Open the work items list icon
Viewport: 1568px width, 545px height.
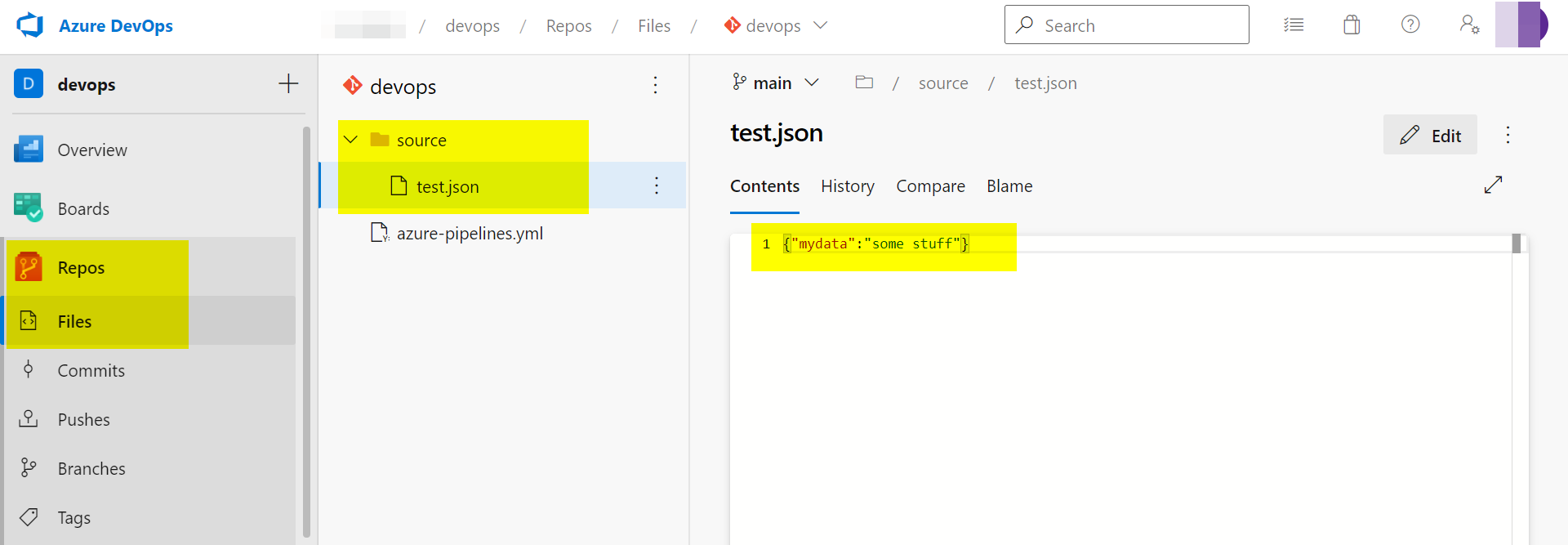coord(1294,25)
